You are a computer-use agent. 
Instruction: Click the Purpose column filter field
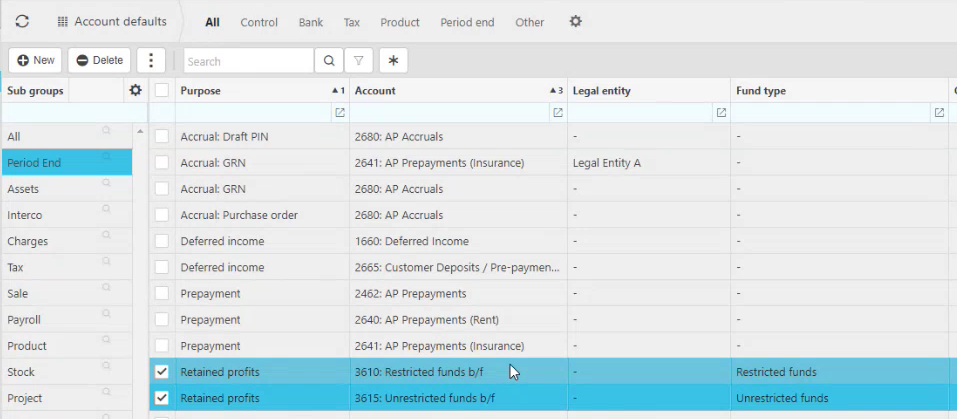click(x=255, y=113)
